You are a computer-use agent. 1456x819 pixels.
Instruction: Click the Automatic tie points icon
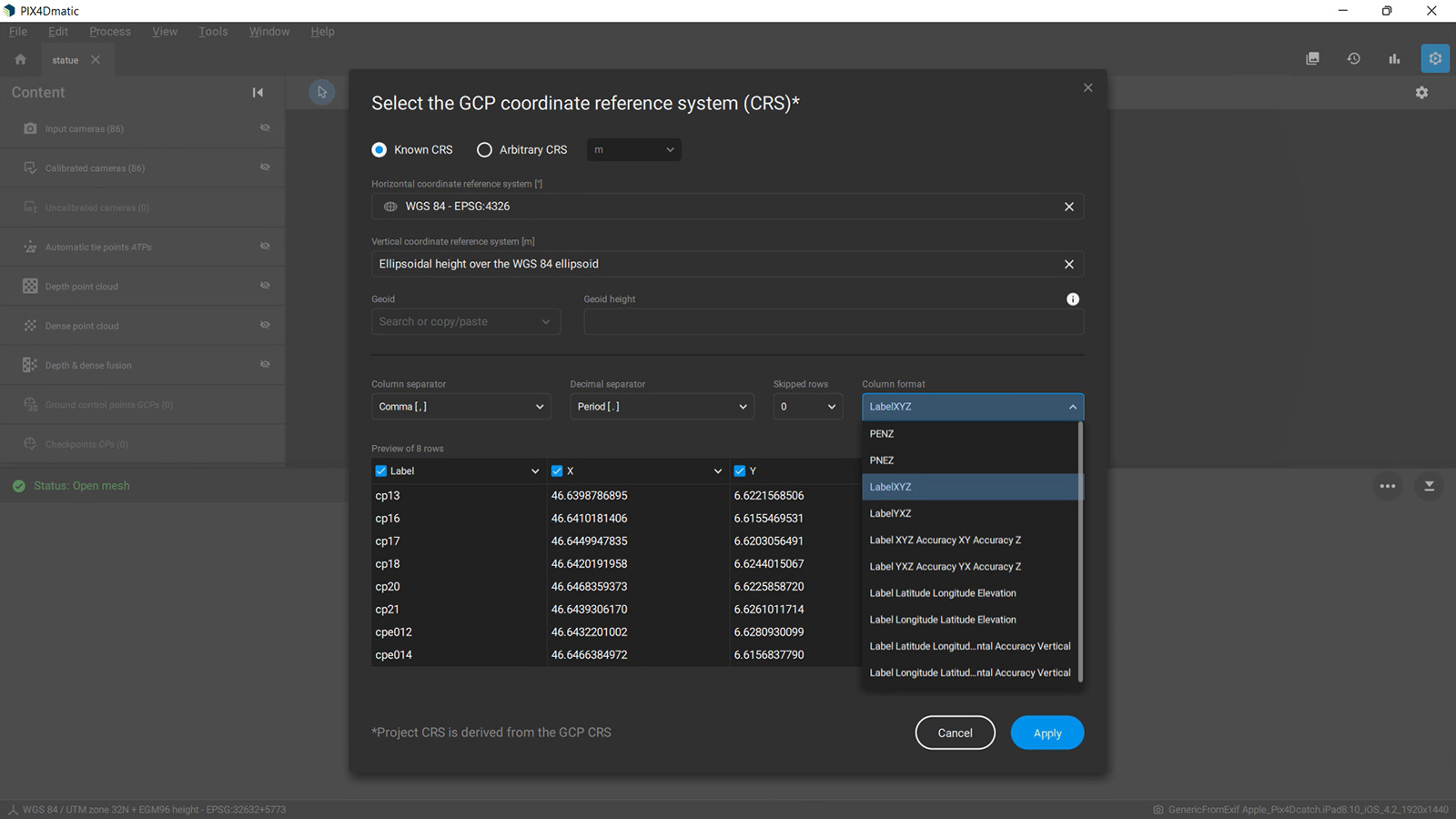30,247
